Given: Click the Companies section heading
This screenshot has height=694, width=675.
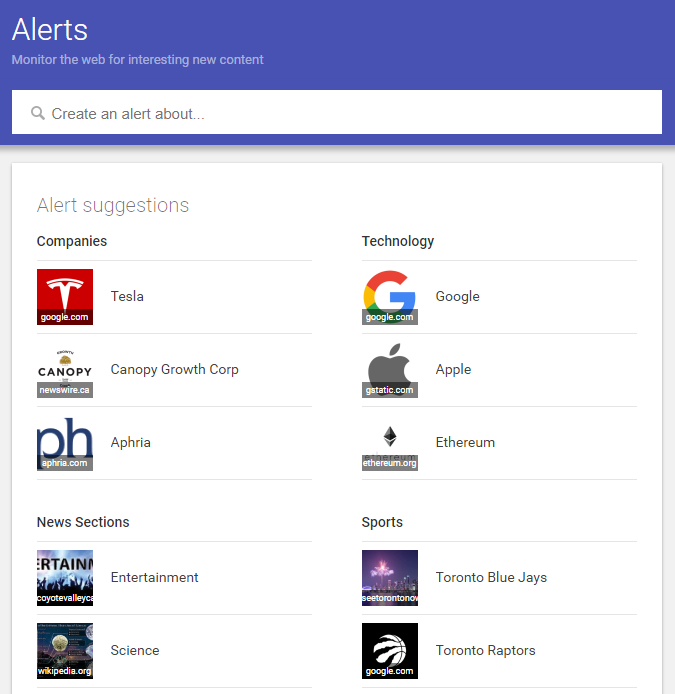Looking at the screenshot, I should pyautogui.click(x=72, y=241).
